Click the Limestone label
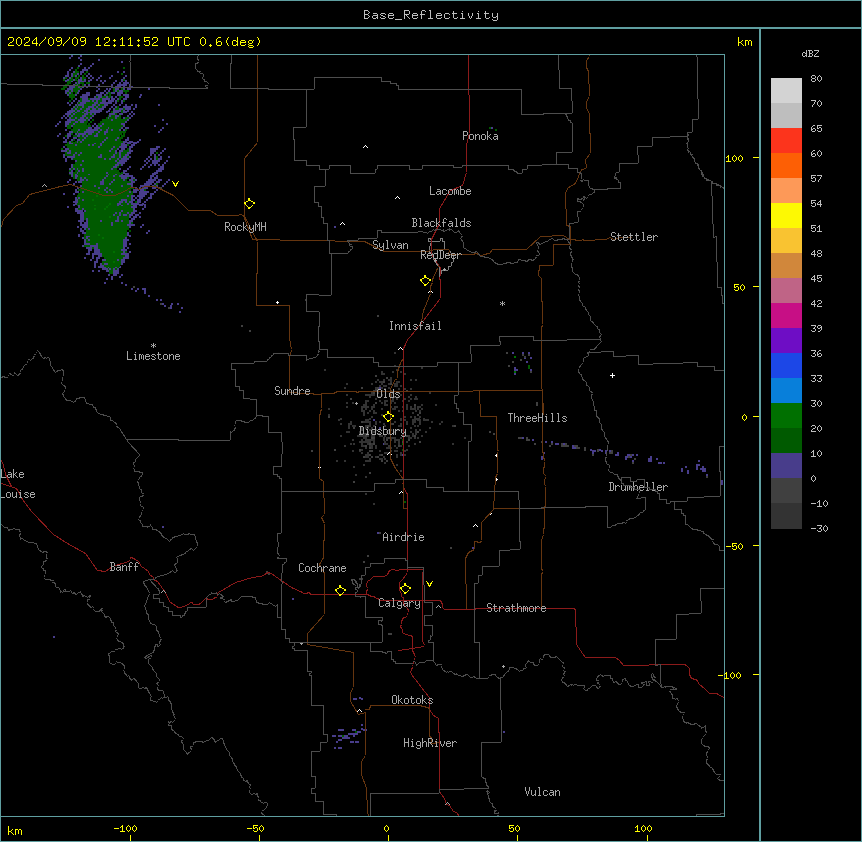 153,356
